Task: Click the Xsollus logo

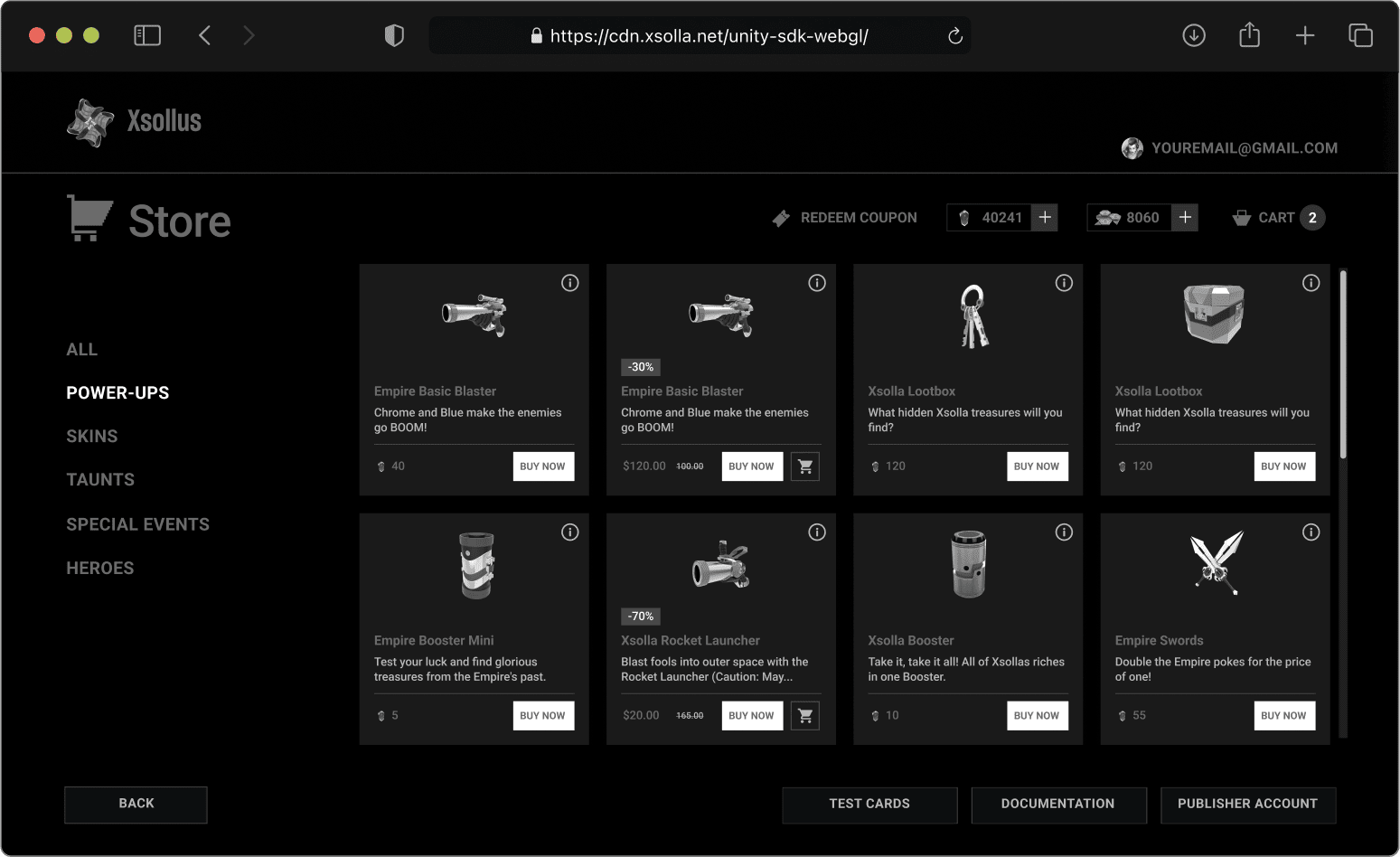Action: (x=134, y=122)
